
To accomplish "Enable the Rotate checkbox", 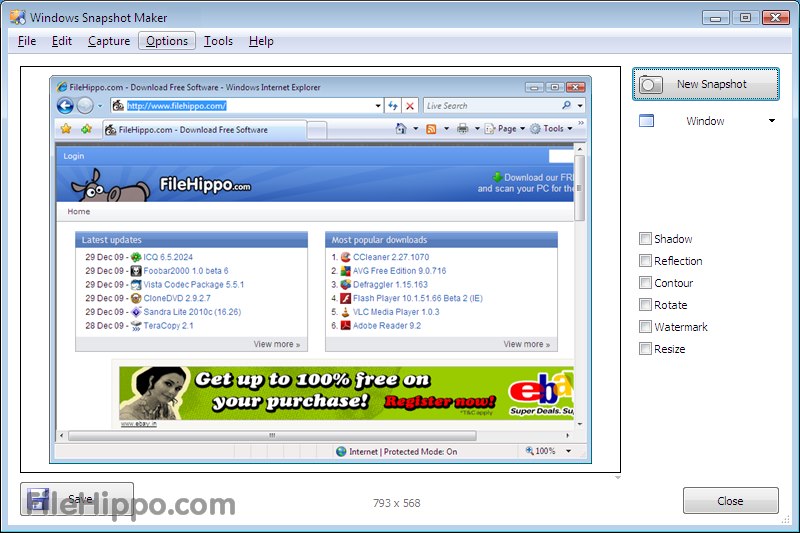I will [x=645, y=304].
